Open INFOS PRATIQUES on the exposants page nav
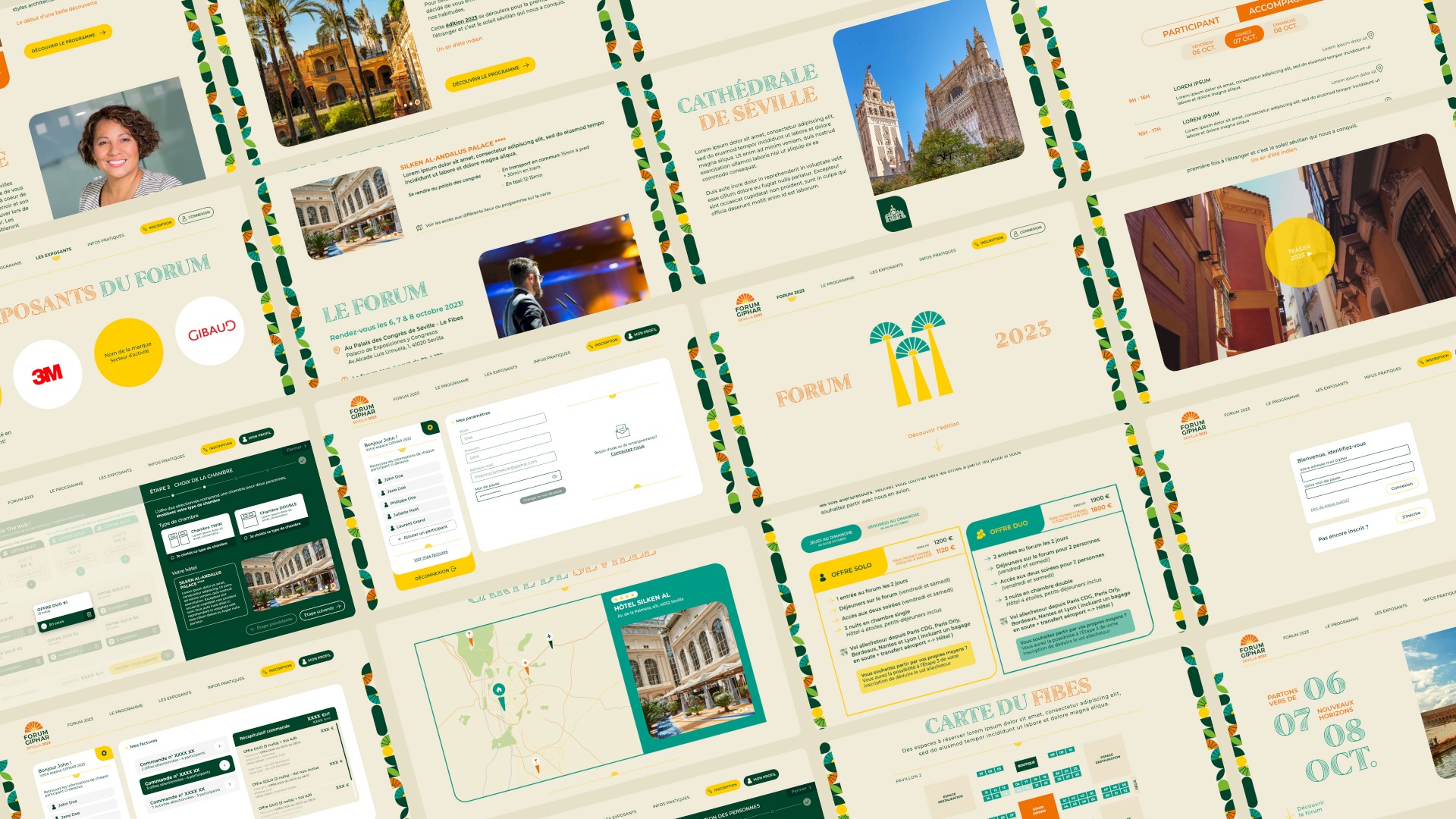 105,240
